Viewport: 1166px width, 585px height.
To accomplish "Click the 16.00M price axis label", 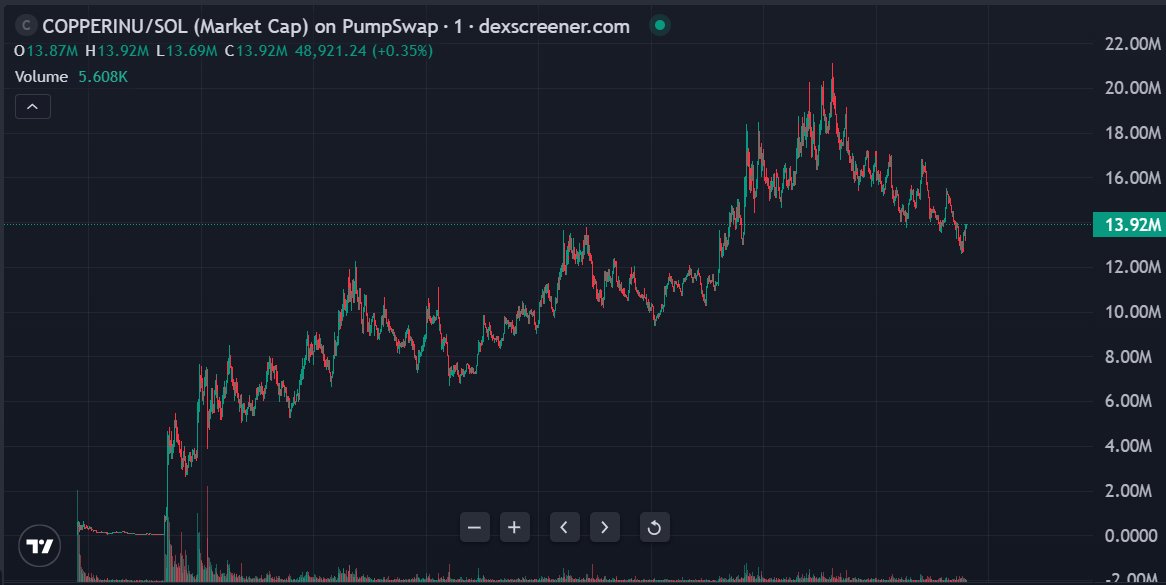I will pos(1133,178).
